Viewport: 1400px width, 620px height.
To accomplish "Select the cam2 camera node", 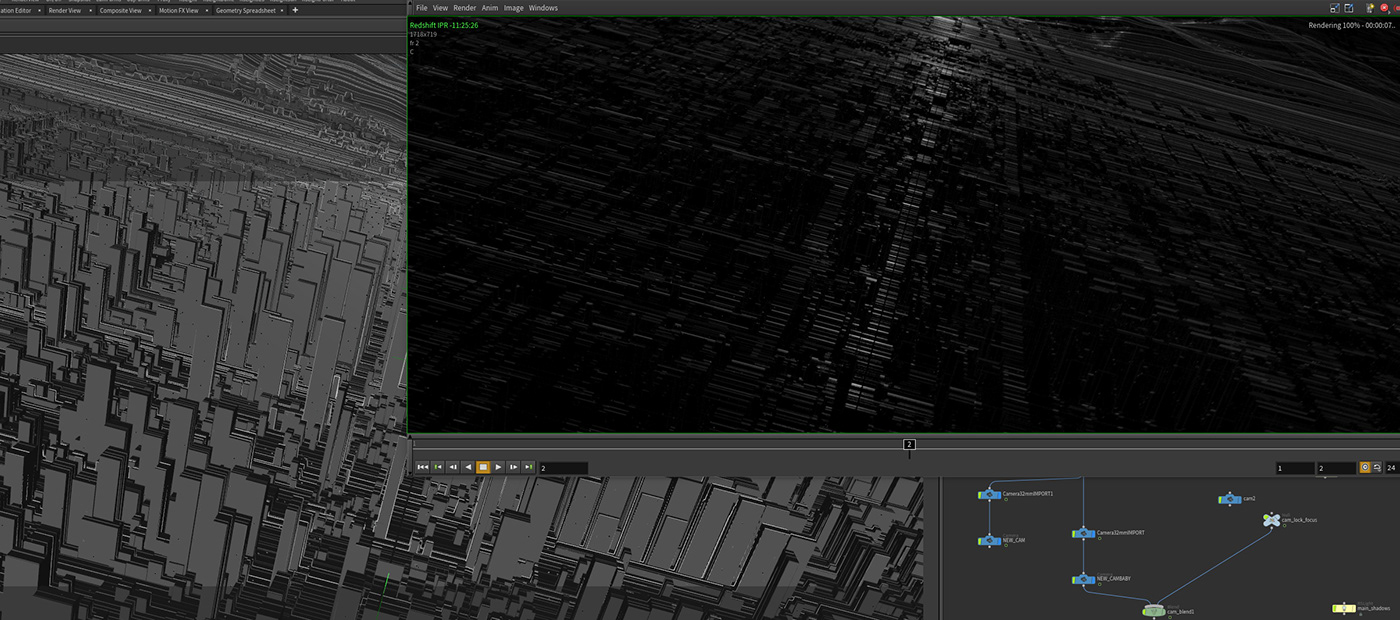I will 1229,499.
